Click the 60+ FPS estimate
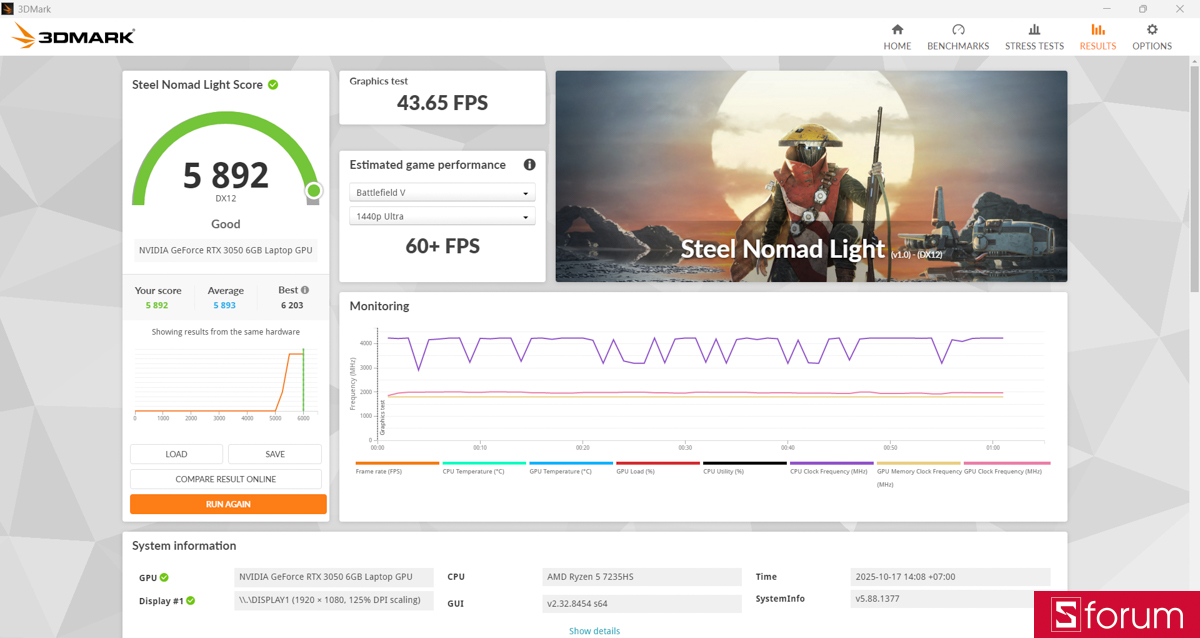 442,246
